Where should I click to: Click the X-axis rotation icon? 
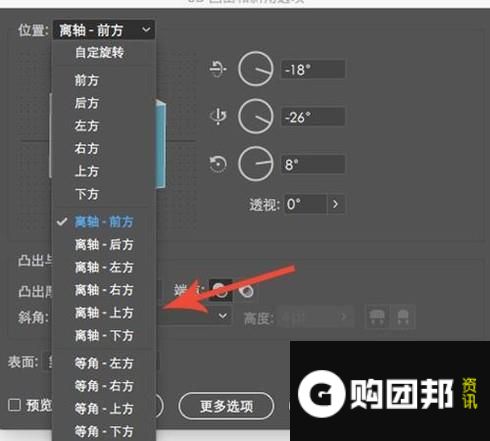click(x=218, y=69)
